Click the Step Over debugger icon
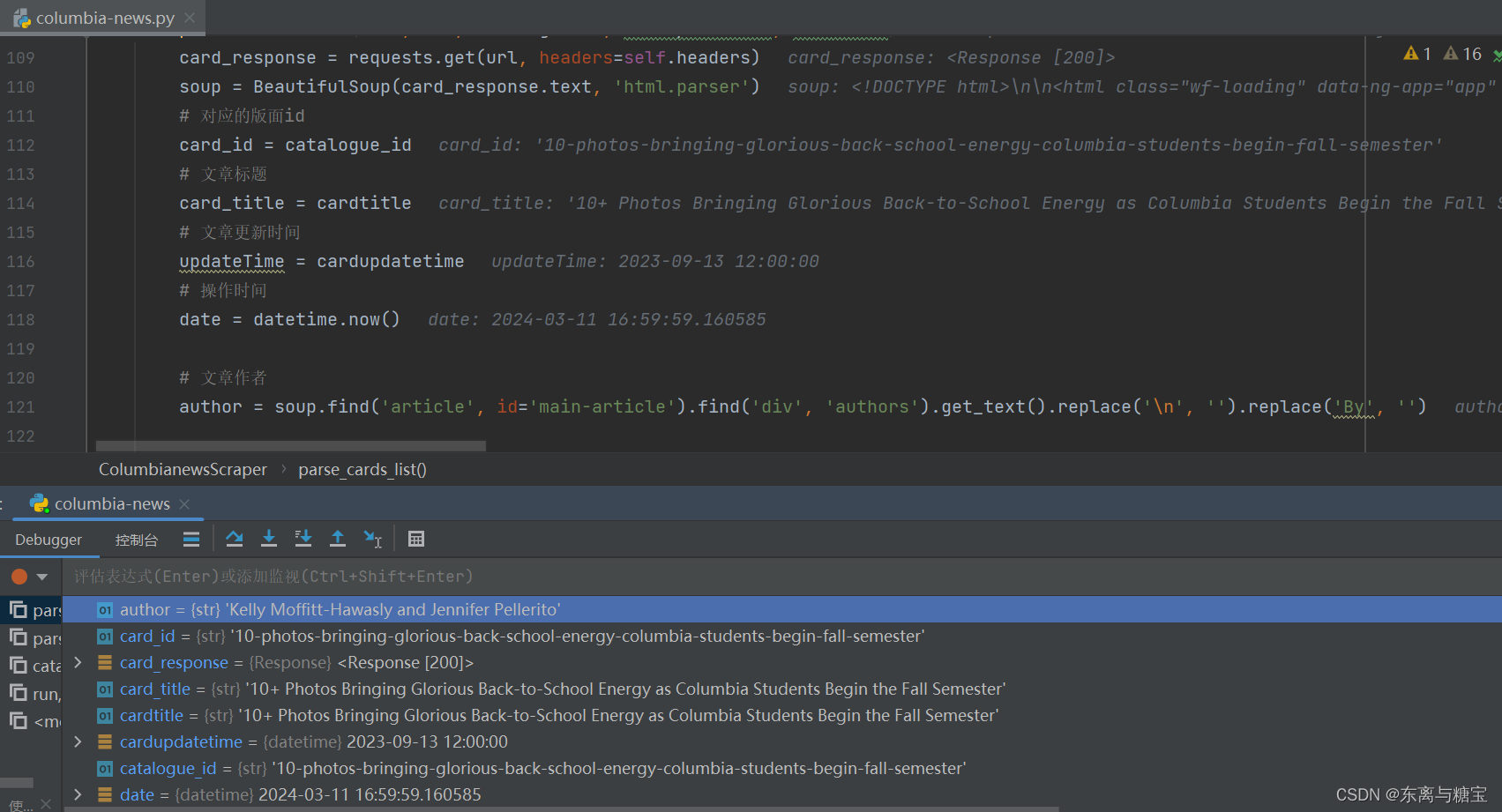 235,539
